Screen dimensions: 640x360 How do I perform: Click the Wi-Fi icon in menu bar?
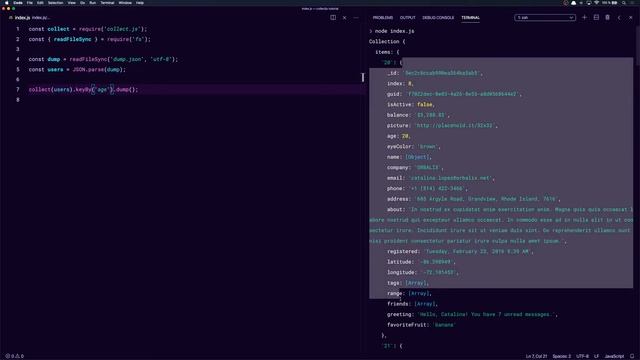click(x=596, y=2)
